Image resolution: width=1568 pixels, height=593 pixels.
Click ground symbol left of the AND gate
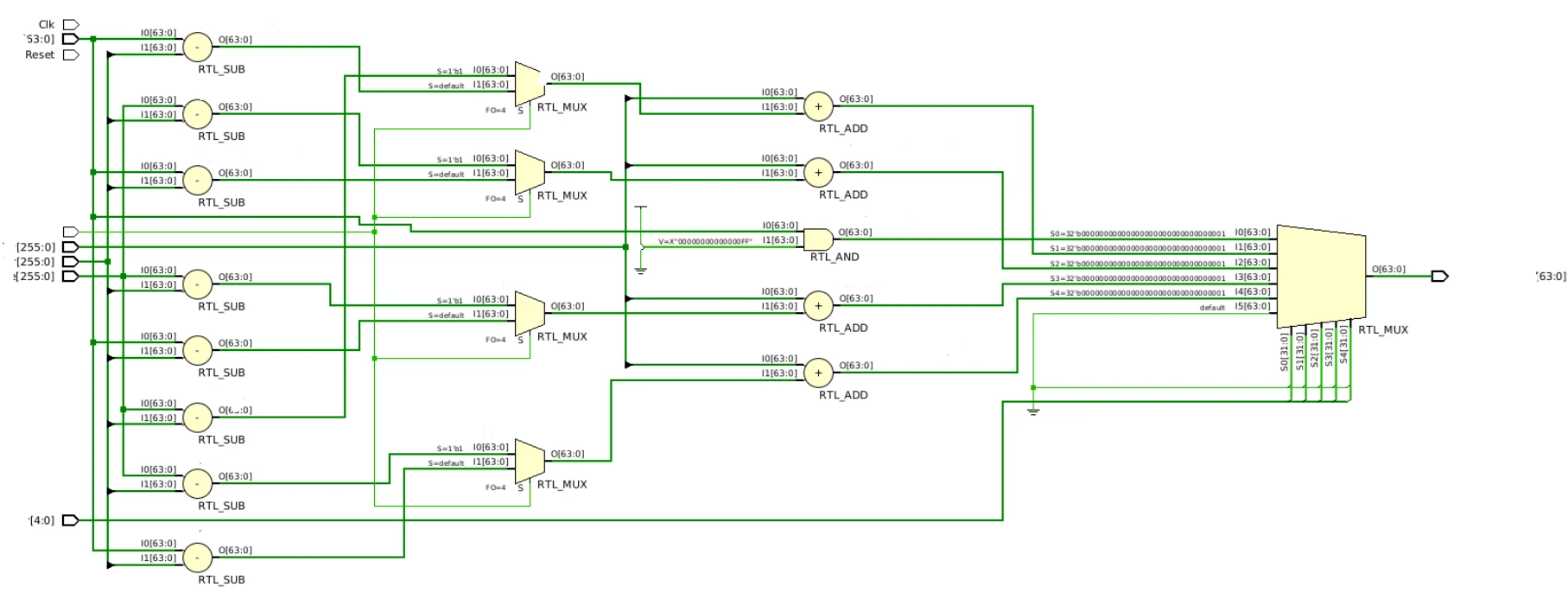[640, 271]
